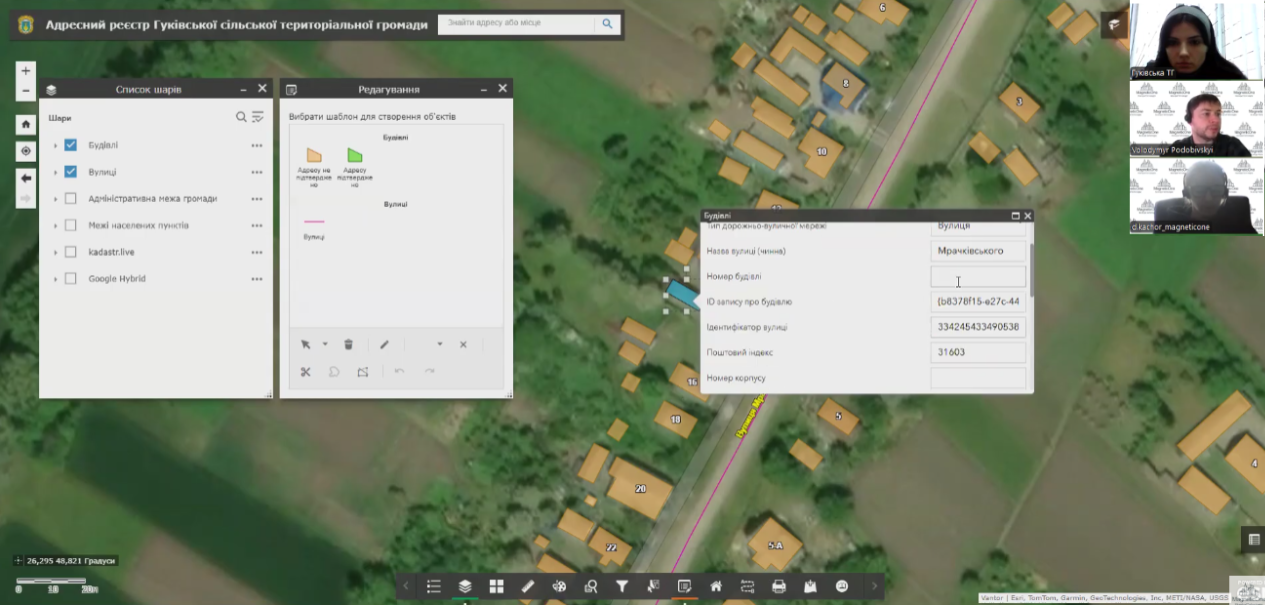Expand the Вулиці layer tree

tap(55, 172)
